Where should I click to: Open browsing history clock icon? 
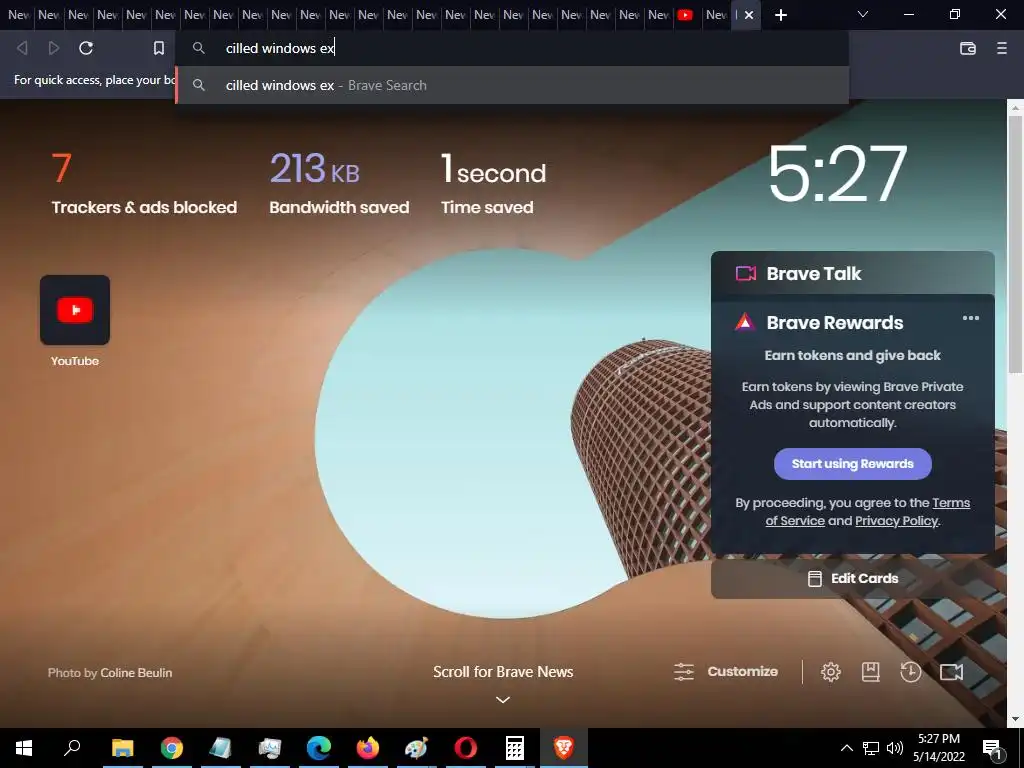click(910, 671)
